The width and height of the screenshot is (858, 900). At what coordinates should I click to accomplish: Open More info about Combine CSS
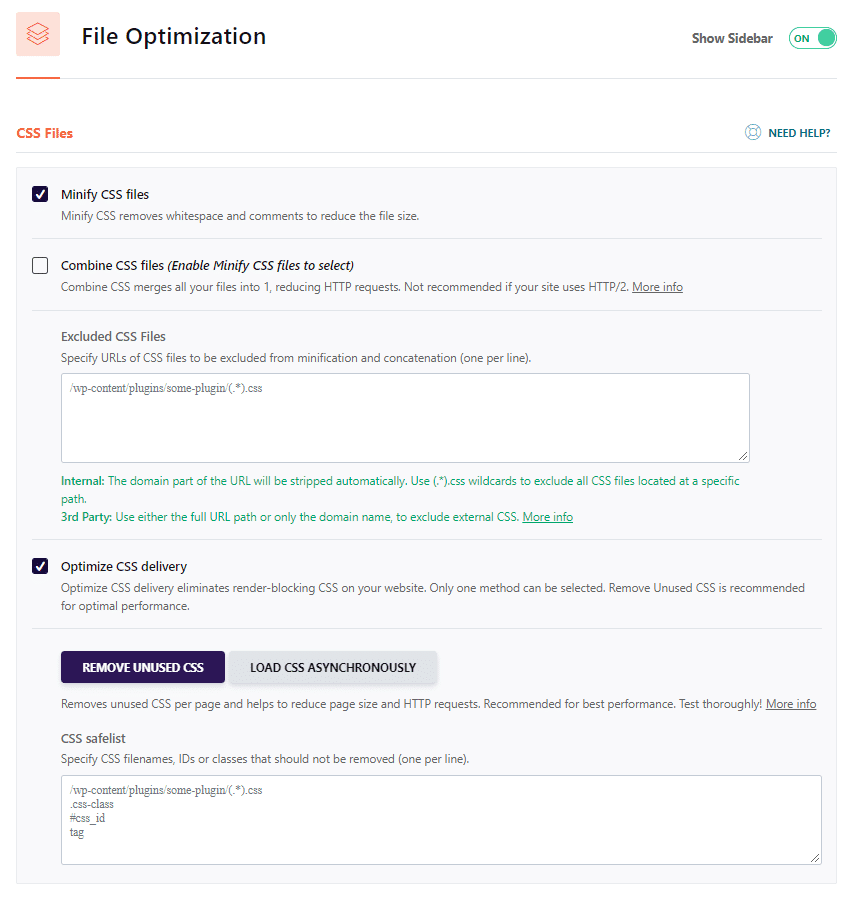coord(657,286)
